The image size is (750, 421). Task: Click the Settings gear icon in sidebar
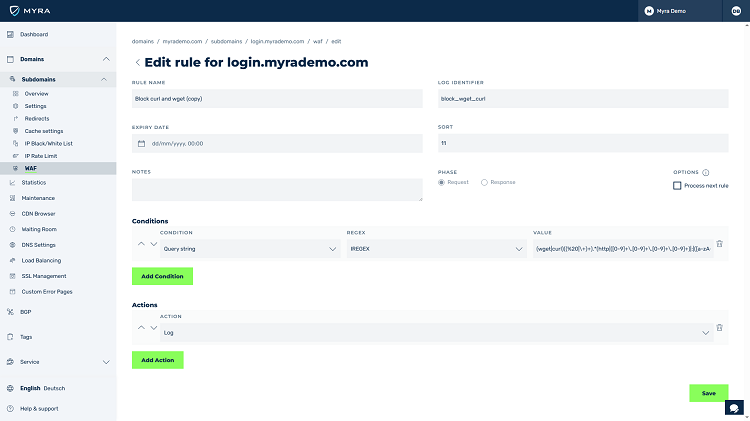15,106
